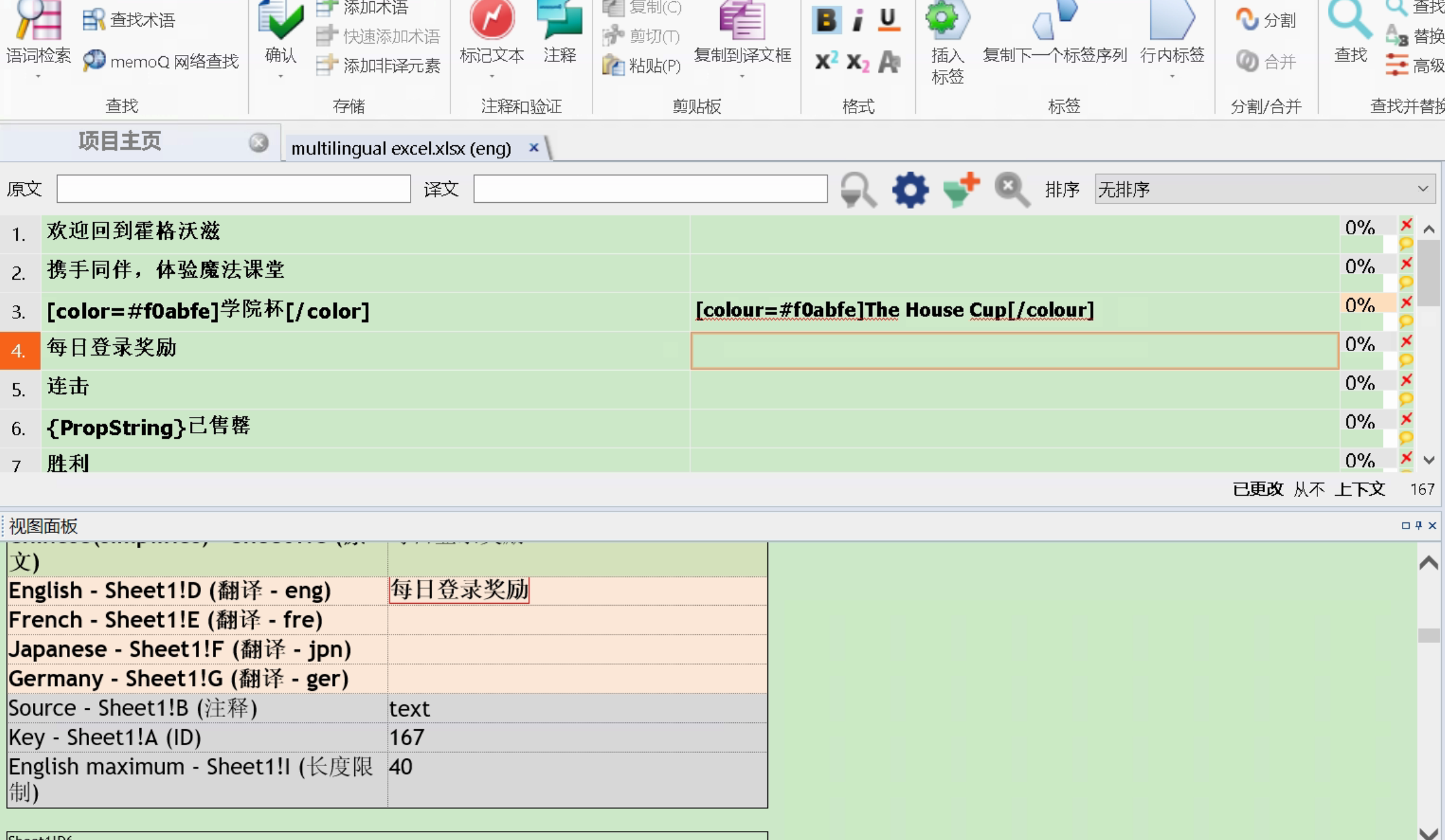Screen dimensions: 1445x840
Task: Click the Mark text icon
Action: (x=492, y=19)
